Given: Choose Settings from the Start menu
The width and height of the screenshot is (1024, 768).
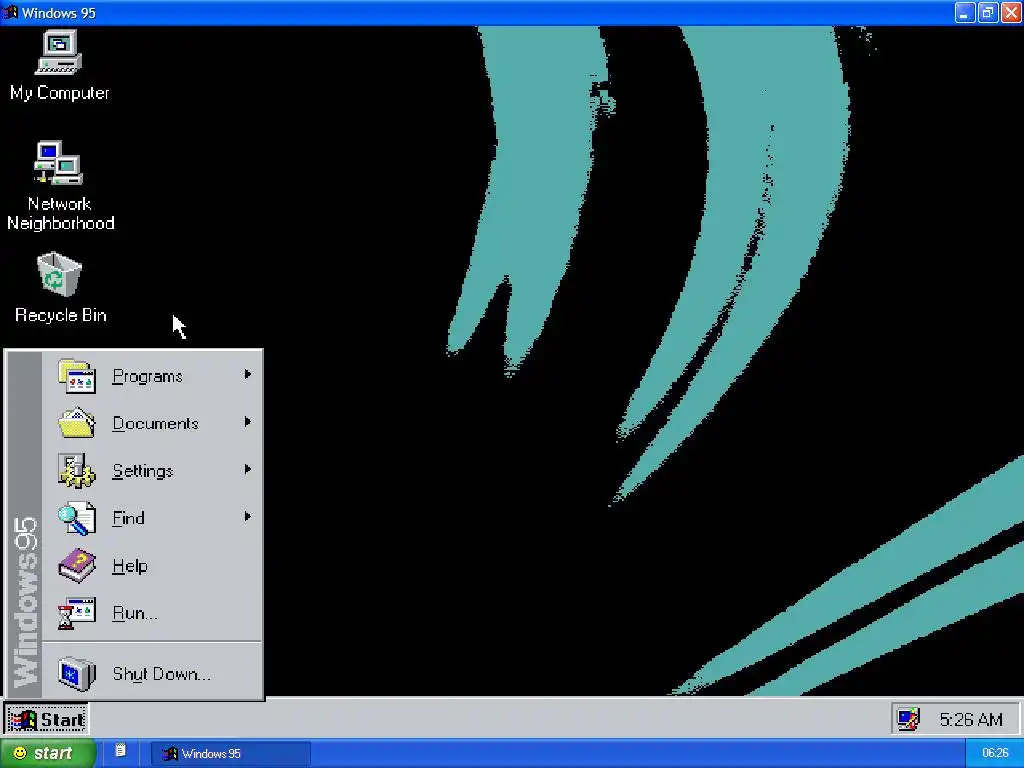Looking at the screenshot, I should (x=152, y=470).
